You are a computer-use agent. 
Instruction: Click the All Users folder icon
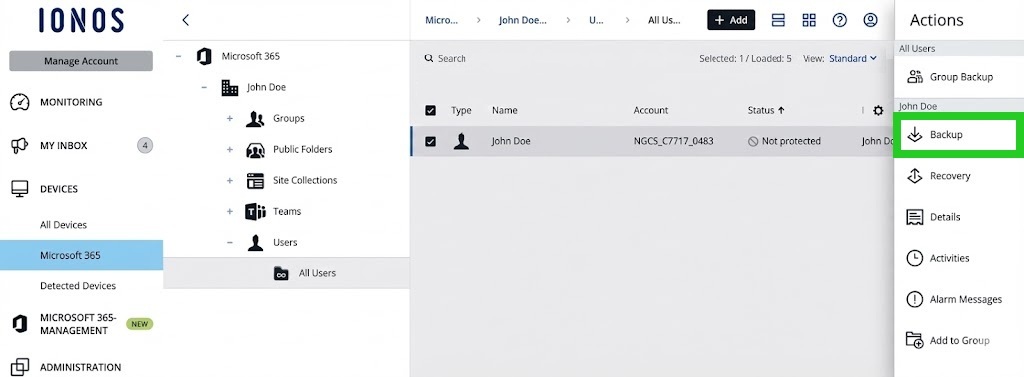coord(281,273)
